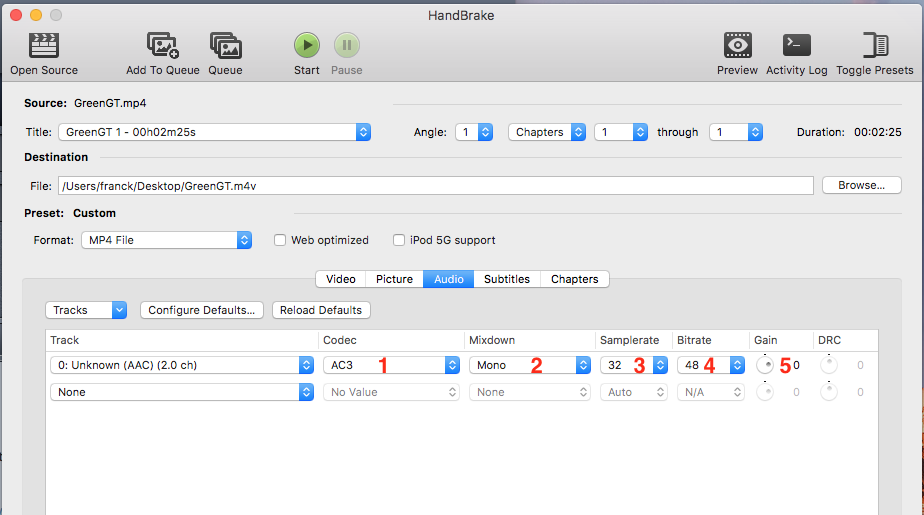This screenshot has height=515, width=924.
Task: Open the Title dropdown GreenGT 1
Action: [214, 132]
